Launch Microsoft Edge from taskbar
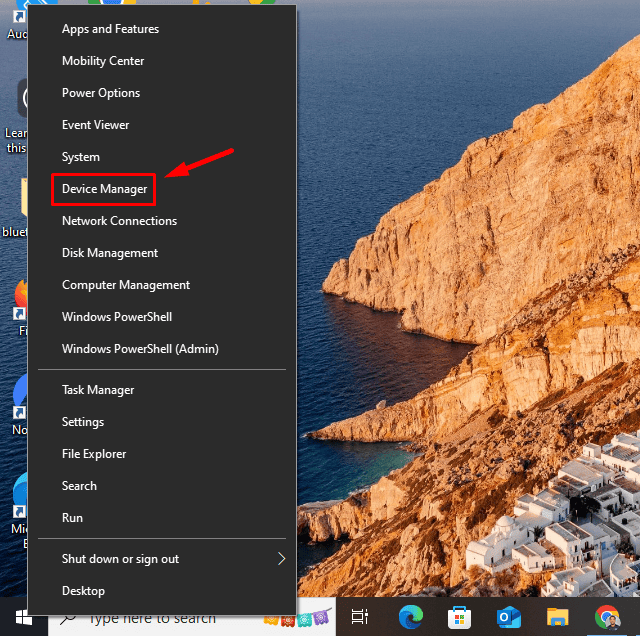The width and height of the screenshot is (640, 636). [x=411, y=617]
